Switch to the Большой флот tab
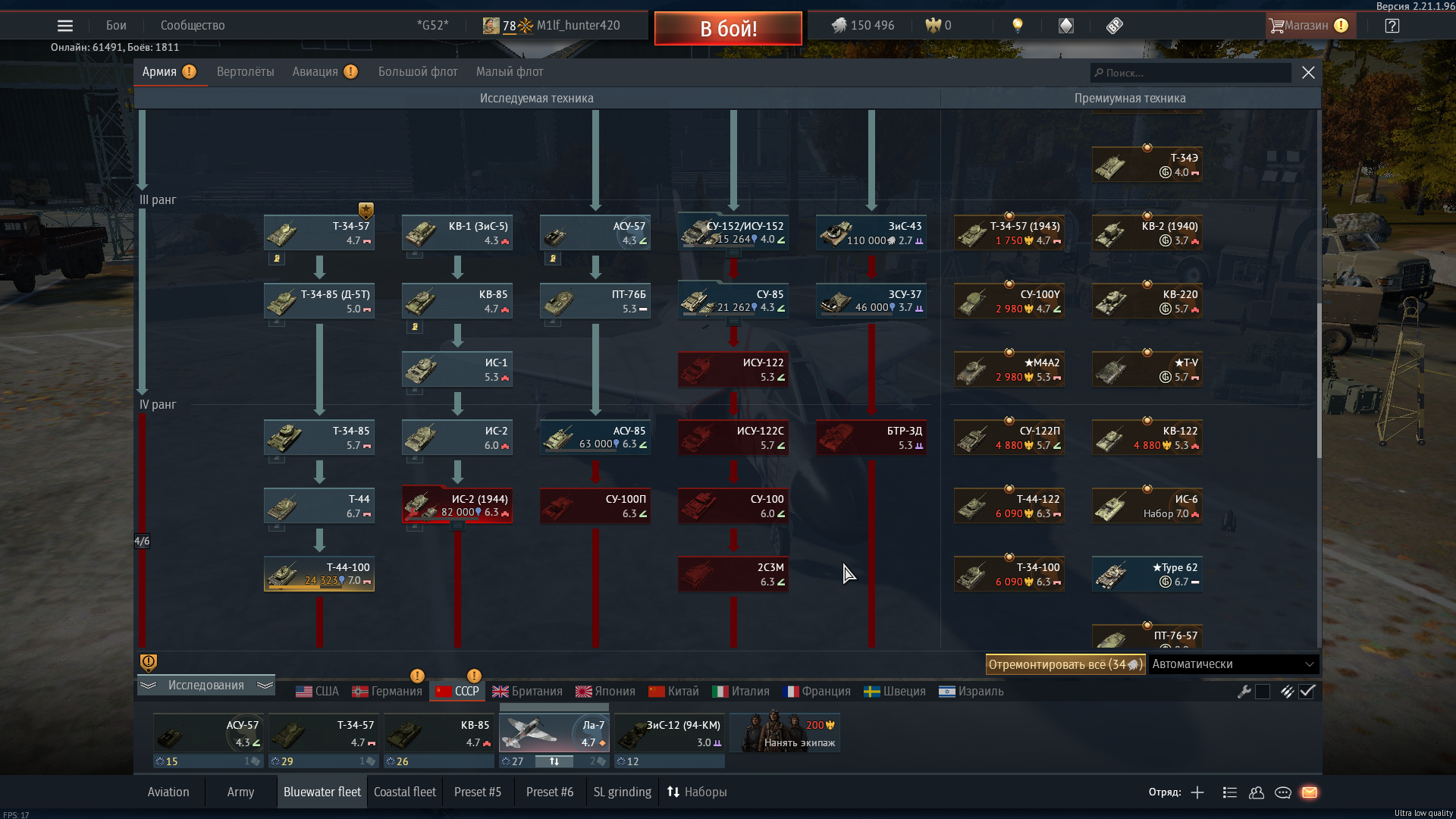Screen dimensions: 1456x819 point(418,72)
